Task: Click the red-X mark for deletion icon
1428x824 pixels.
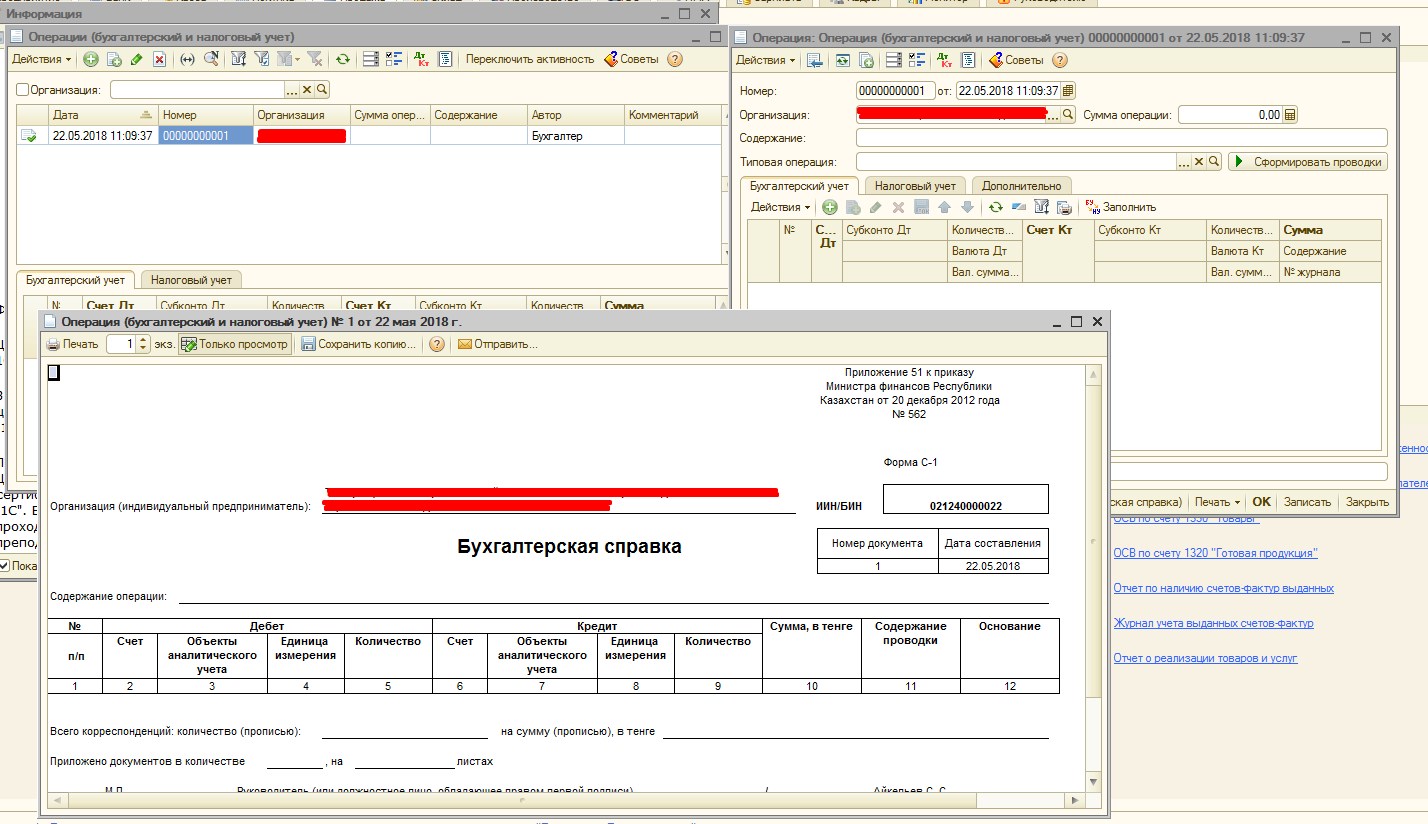Action: coord(159,59)
